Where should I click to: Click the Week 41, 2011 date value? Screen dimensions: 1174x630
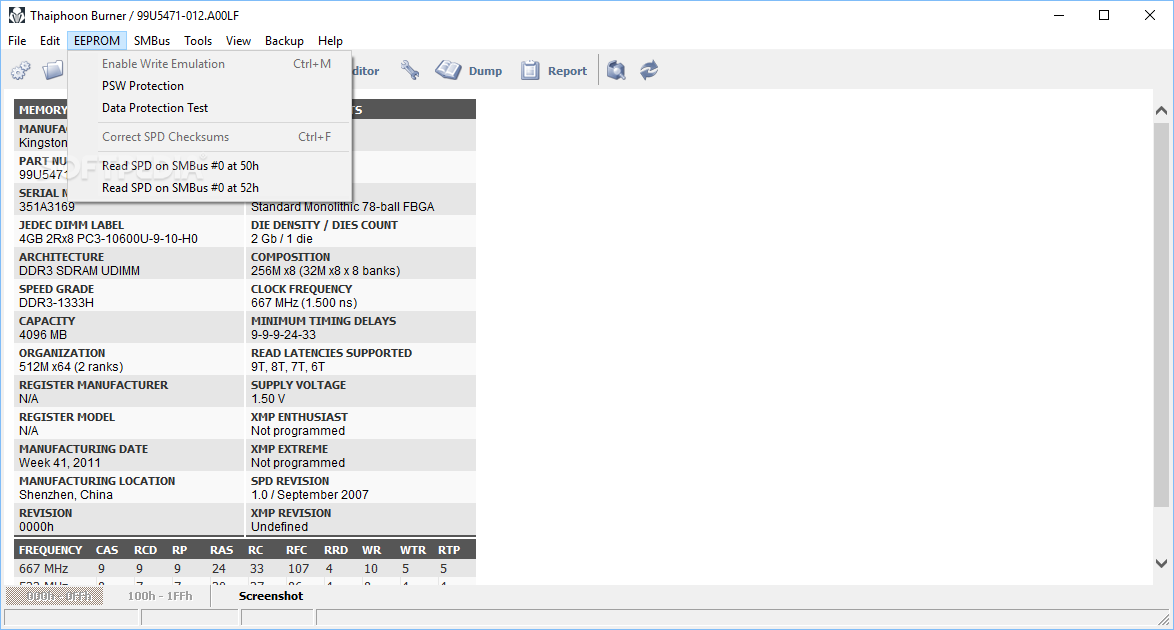[60, 463]
